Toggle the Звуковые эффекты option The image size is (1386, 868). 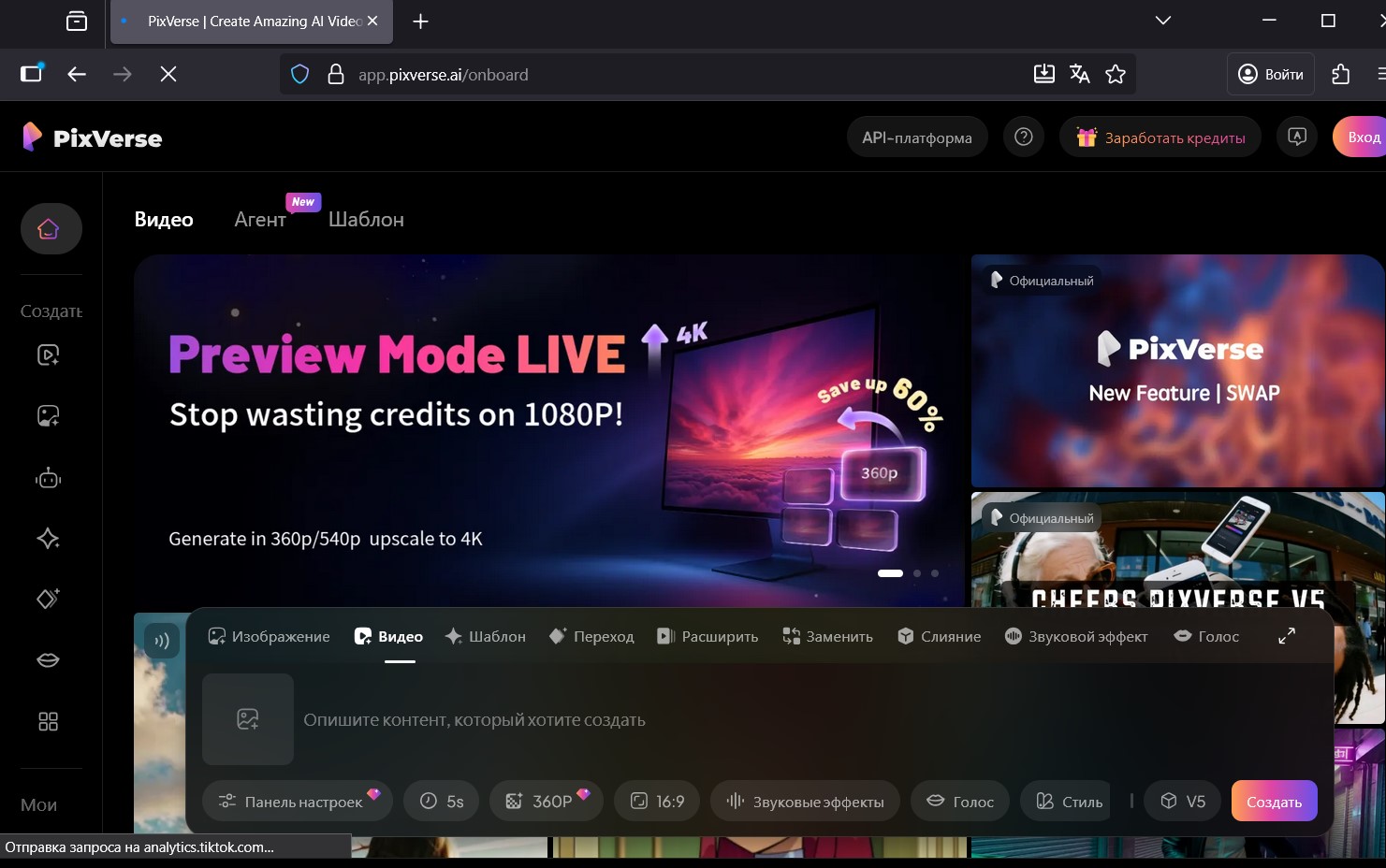click(805, 802)
